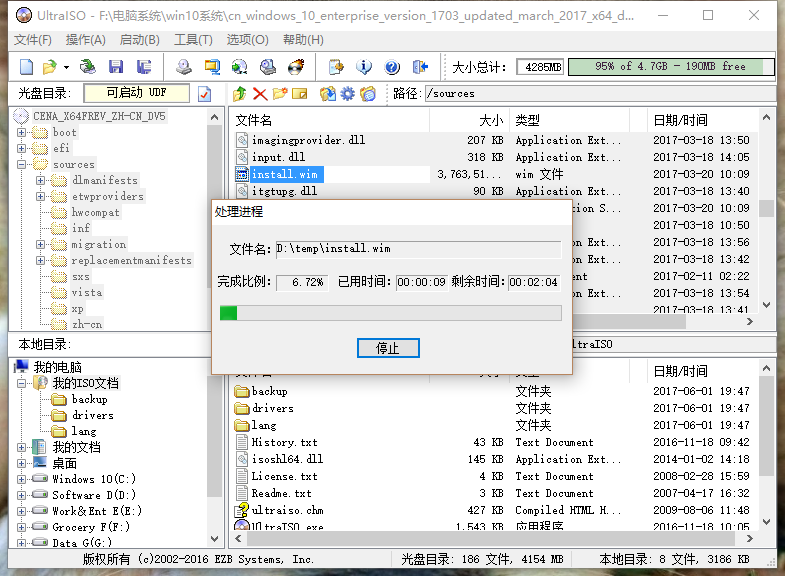Click the blue gear properties icon
Screen dimensions: 785x576
pyautogui.click(x=347, y=94)
